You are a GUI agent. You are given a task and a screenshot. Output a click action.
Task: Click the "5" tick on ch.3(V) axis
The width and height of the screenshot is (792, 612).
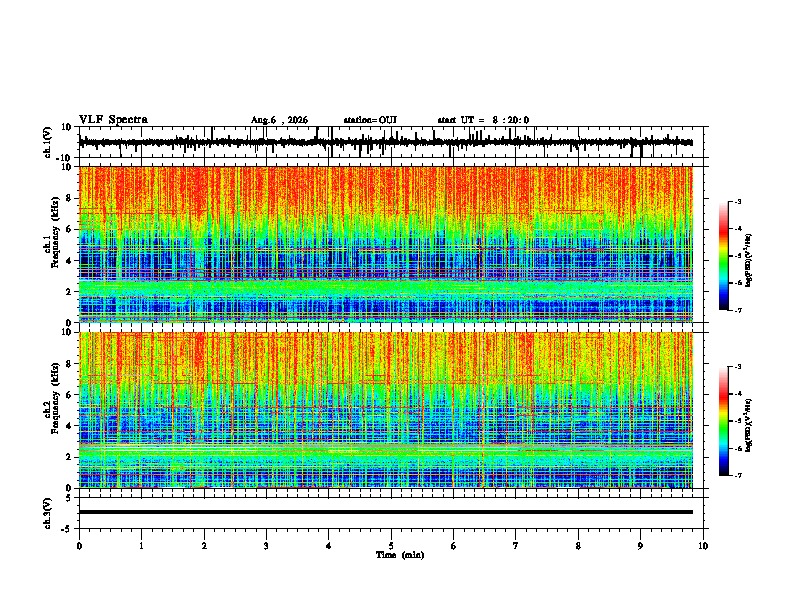70,497
